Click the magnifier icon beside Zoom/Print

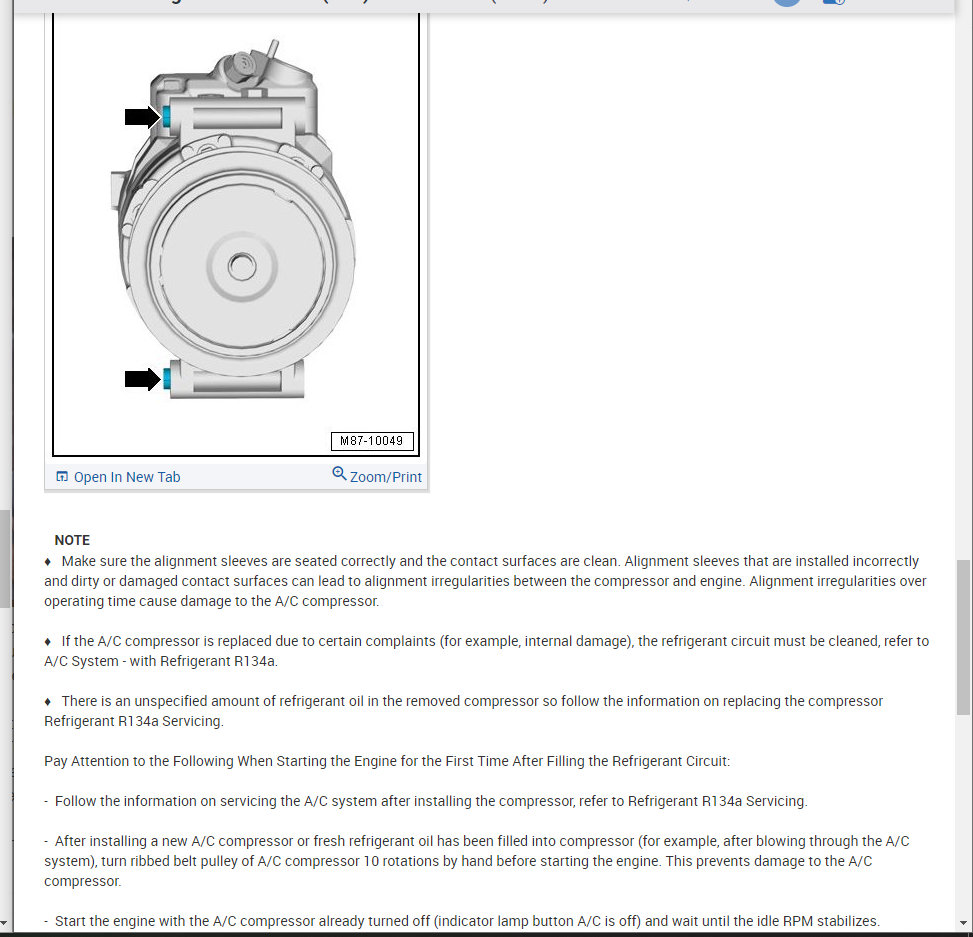(339, 474)
